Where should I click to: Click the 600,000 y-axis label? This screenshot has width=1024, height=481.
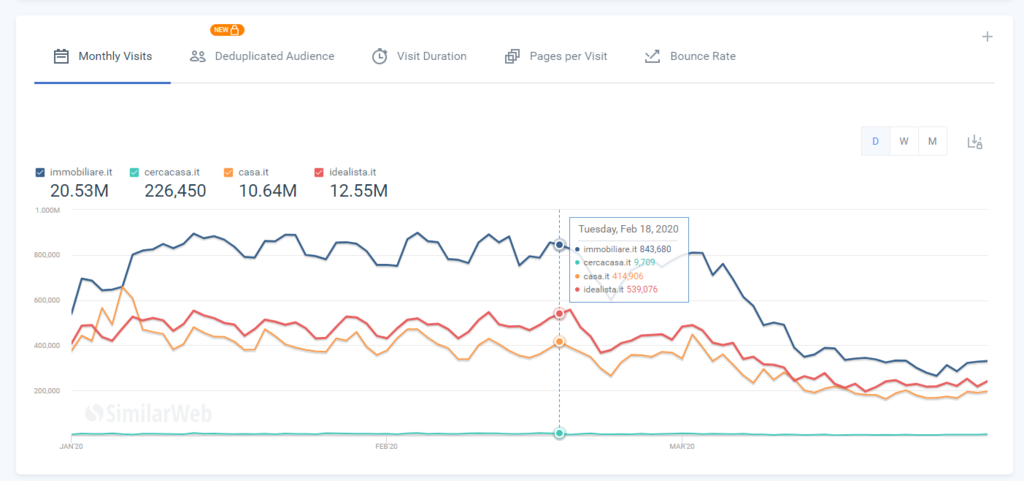coord(49,300)
